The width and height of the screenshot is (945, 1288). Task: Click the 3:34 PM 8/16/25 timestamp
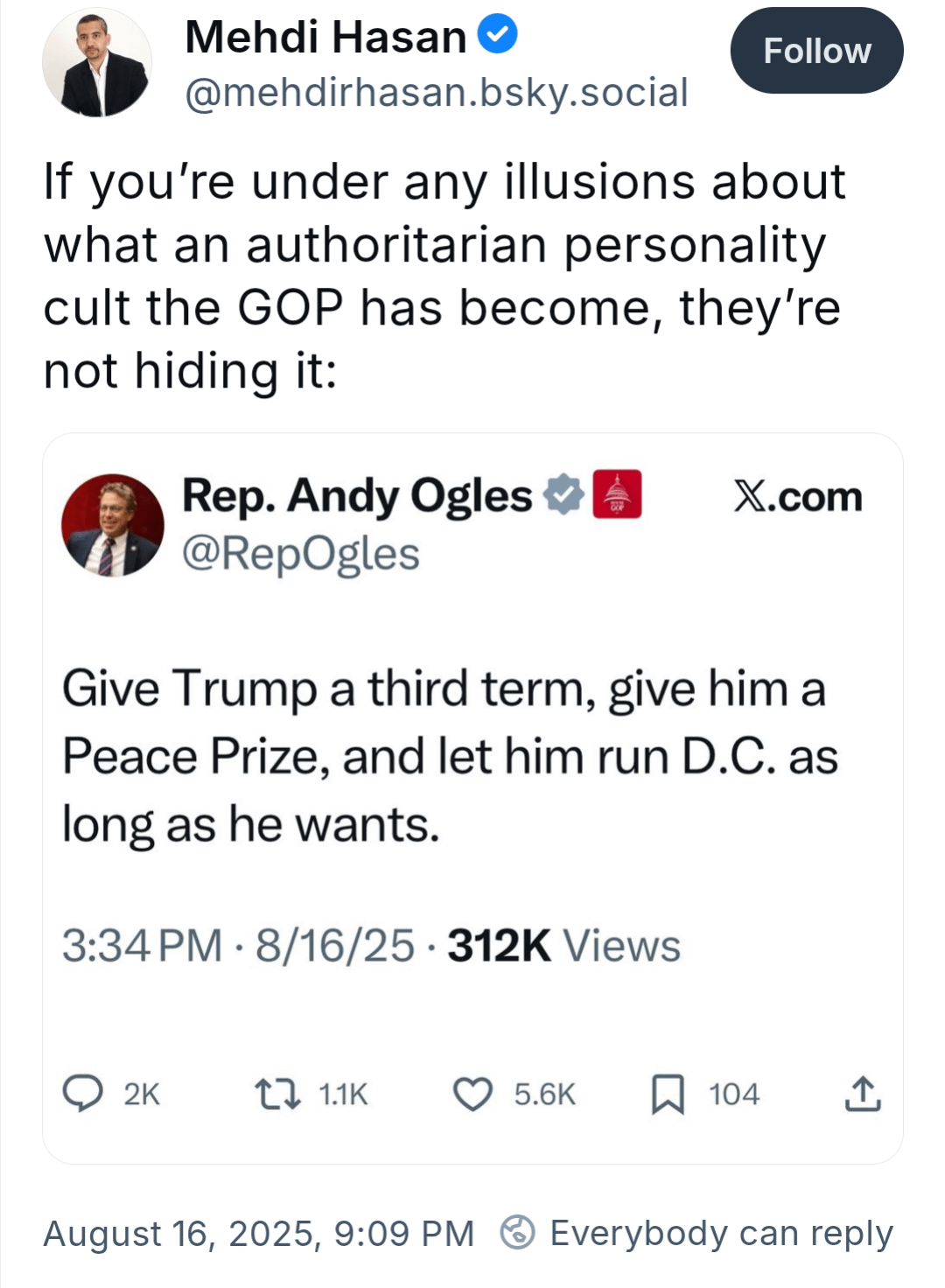pos(238,946)
